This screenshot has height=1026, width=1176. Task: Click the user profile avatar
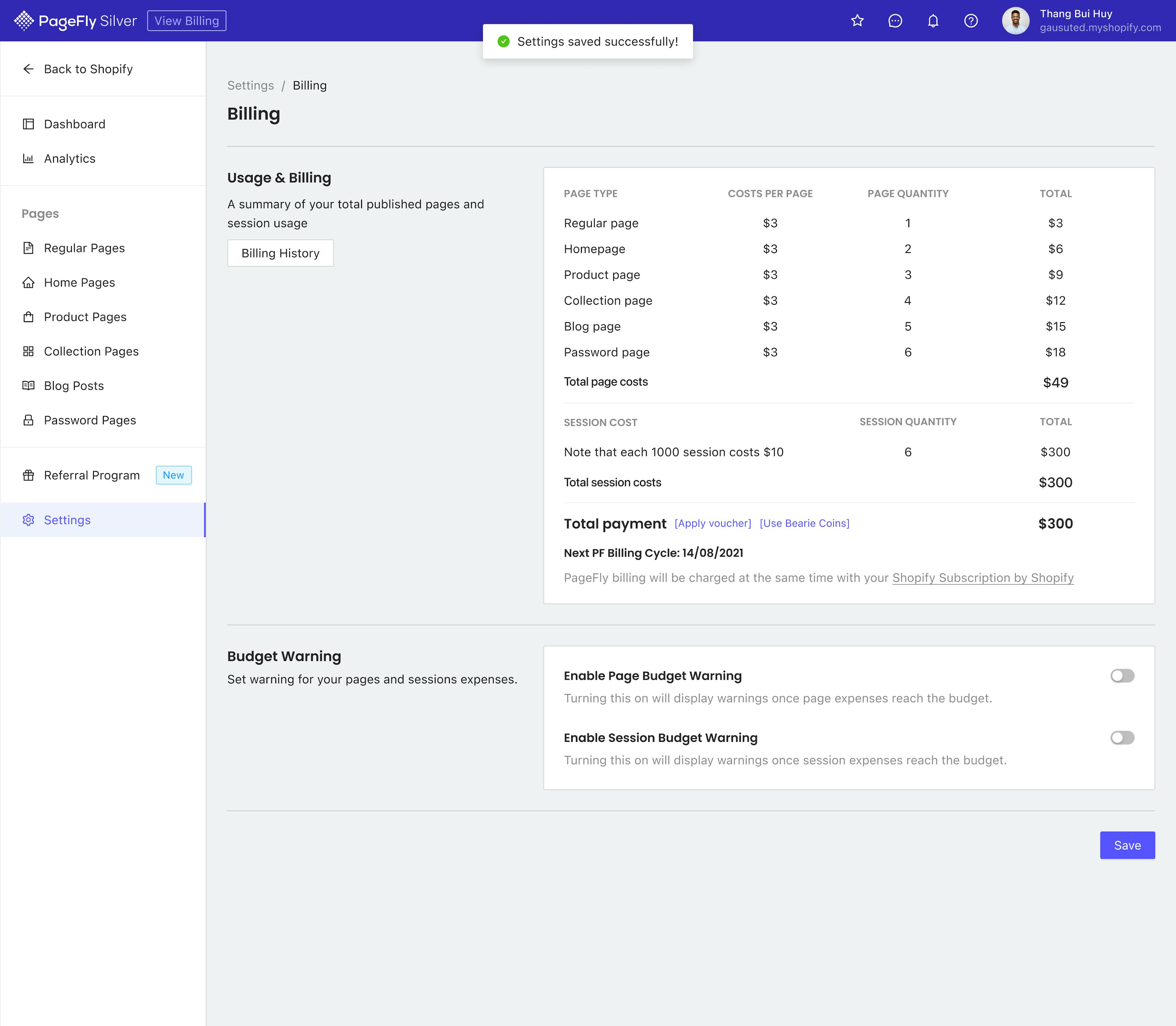1015,21
